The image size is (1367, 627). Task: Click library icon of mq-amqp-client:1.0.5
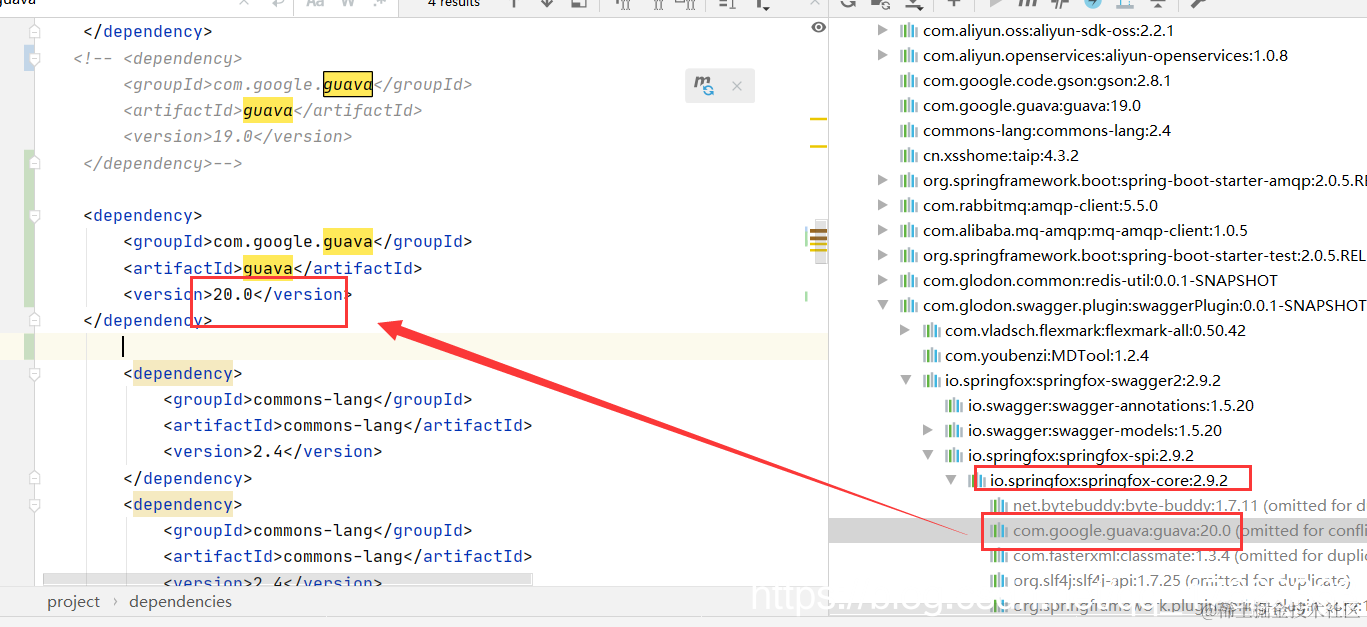908,231
